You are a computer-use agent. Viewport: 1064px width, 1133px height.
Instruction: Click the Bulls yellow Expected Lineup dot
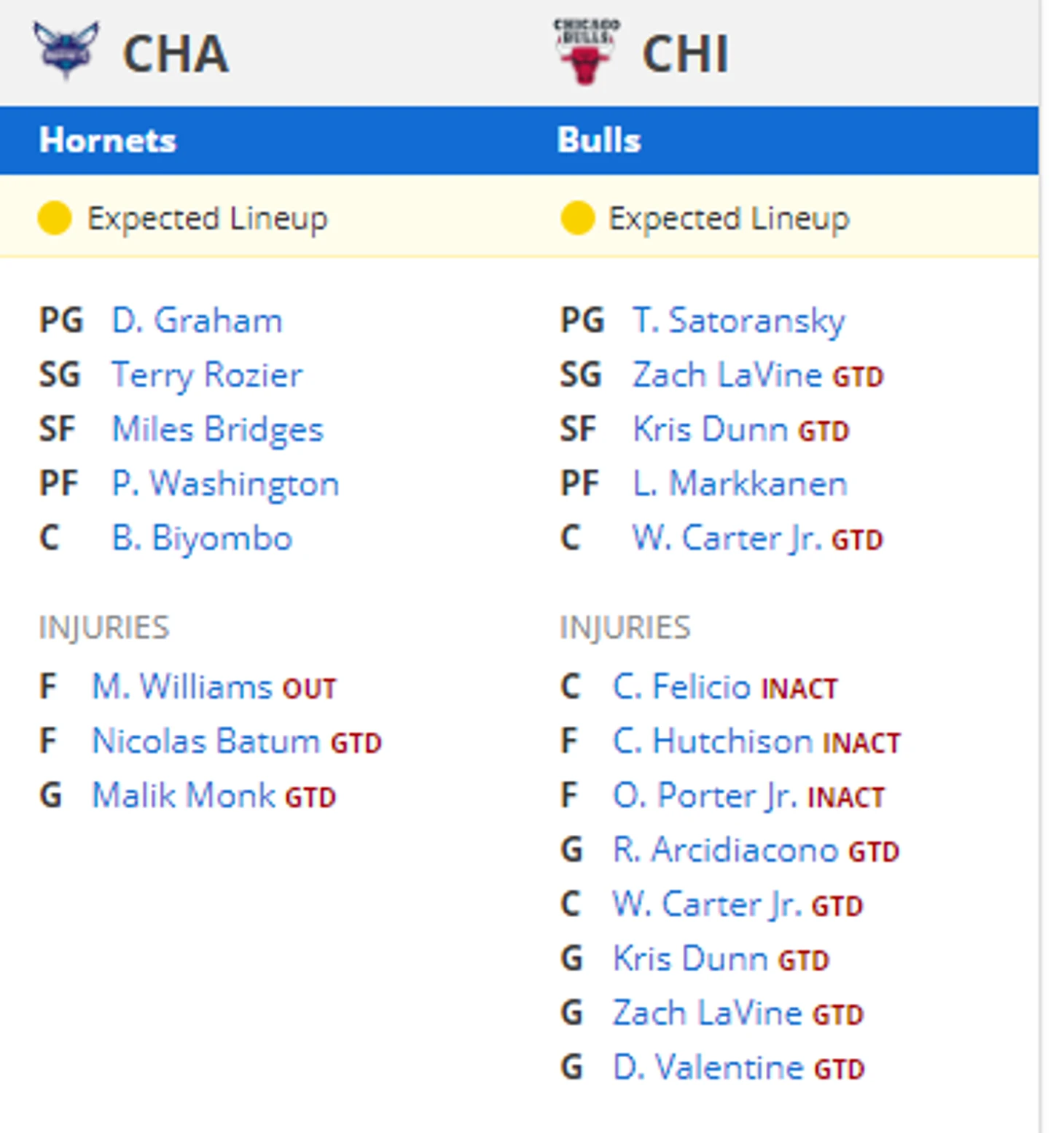(577, 218)
